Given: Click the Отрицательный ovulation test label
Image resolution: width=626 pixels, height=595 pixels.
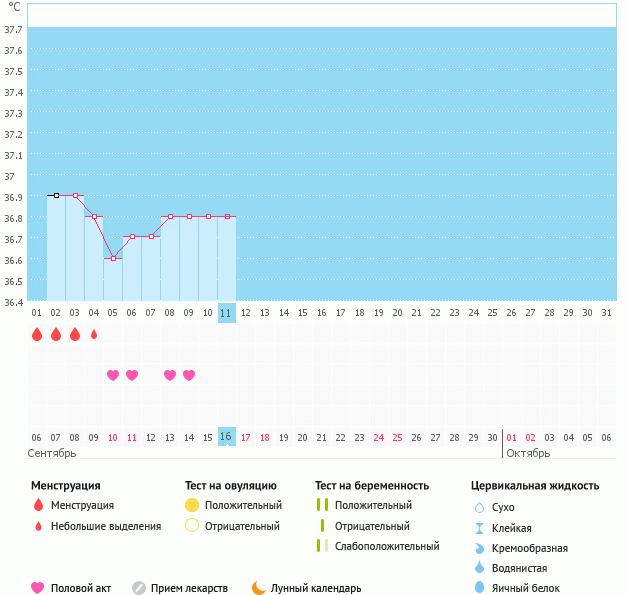Looking at the screenshot, I should click(243, 525).
